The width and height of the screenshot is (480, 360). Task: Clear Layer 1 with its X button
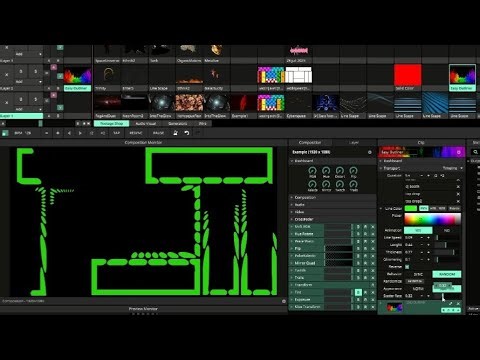tap(6, 102)
